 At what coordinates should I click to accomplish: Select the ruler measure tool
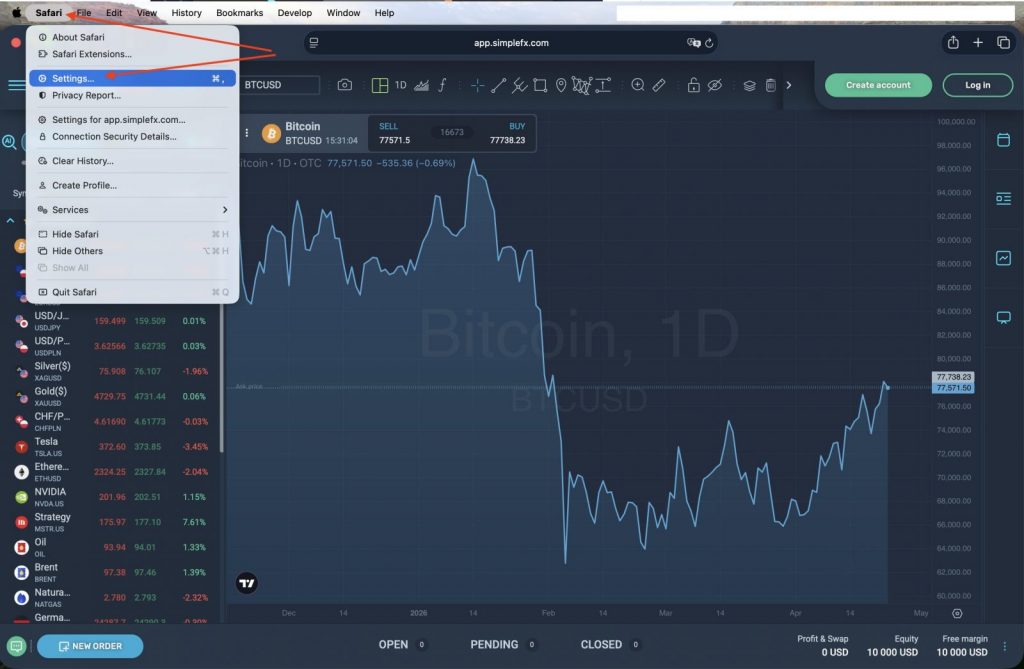tap(659, 85)
